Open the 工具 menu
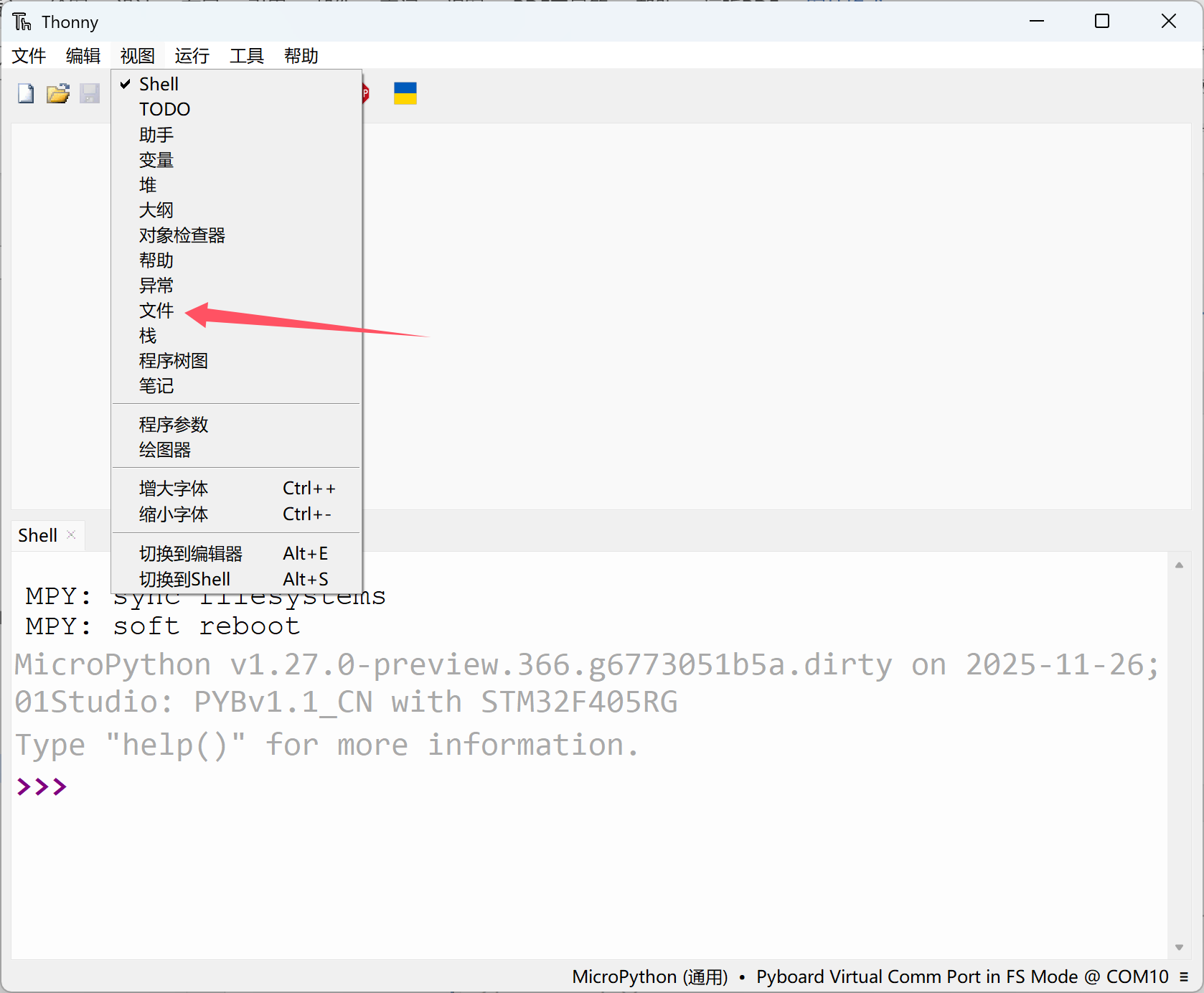 coord(246,56)
